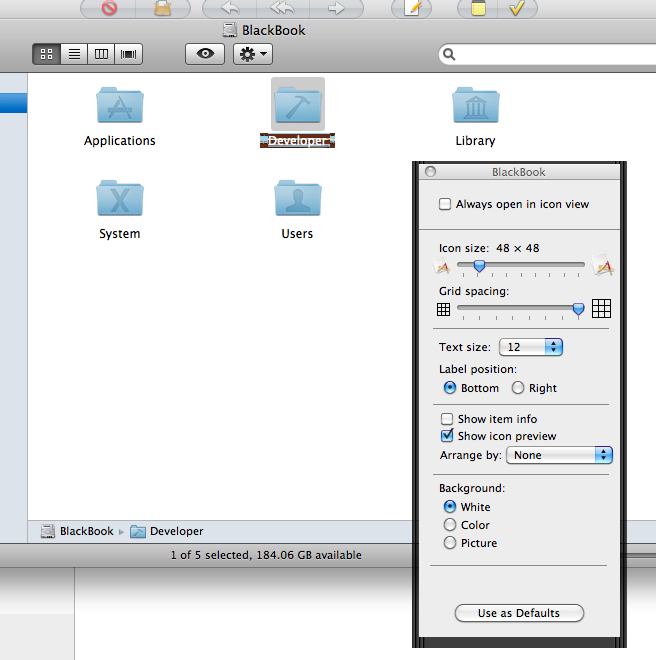The width and height of the screenshot is (656, 660).
Task: Click the BlackBook drive icon in title bar
Action: pos(230,30)
